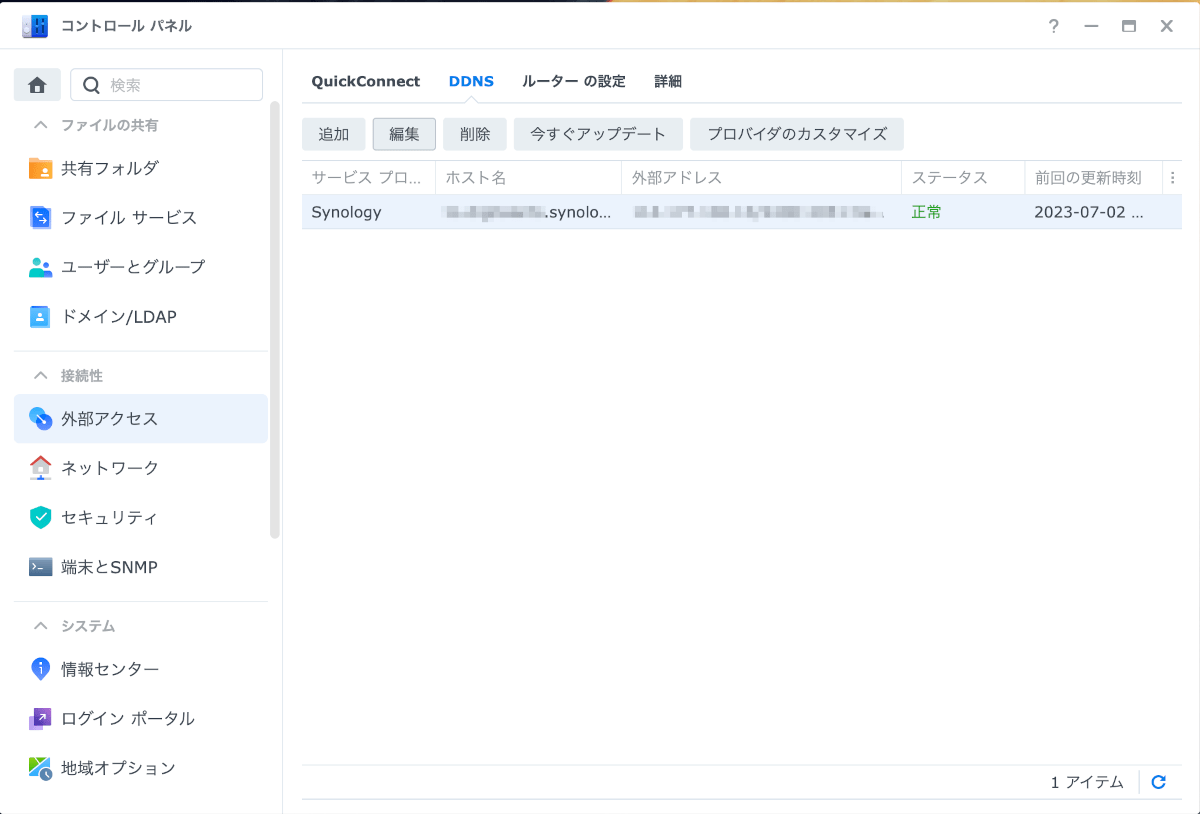Image resolution: width=1200 pixels, height=814 pixels.
Task: Select the 外部アクセス icon
Action: [40, 419]
